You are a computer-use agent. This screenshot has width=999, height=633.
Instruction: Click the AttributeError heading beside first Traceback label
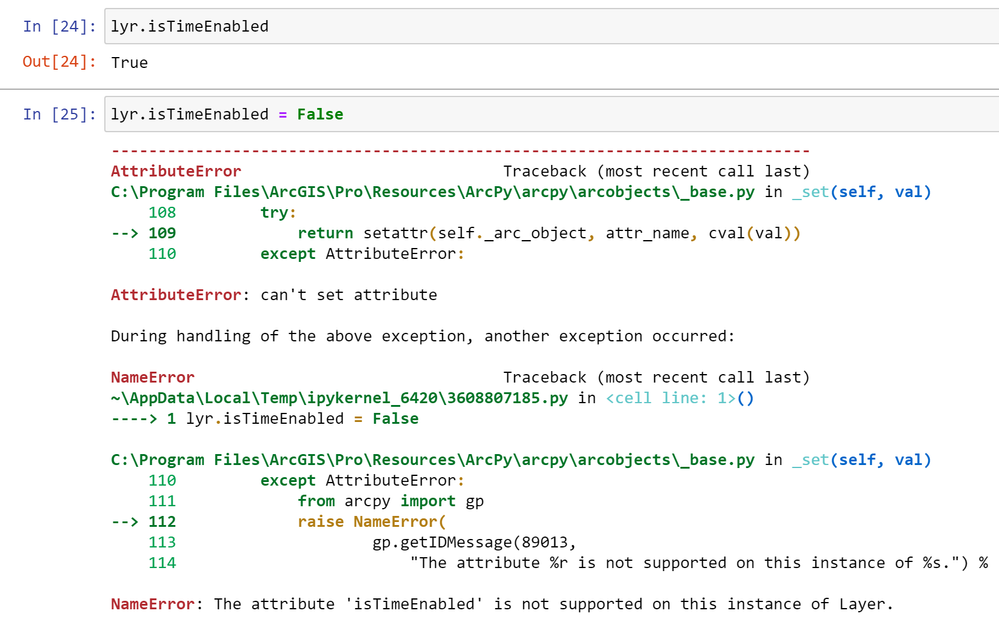(176, 171)
